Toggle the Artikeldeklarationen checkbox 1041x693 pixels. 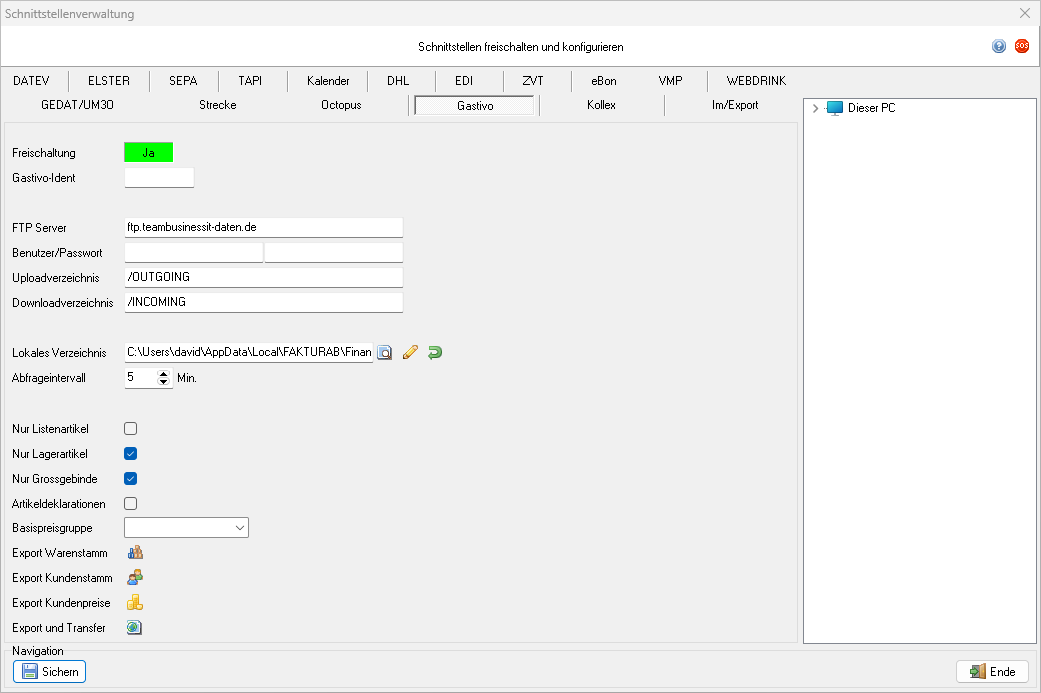click(x=130, y=504)
